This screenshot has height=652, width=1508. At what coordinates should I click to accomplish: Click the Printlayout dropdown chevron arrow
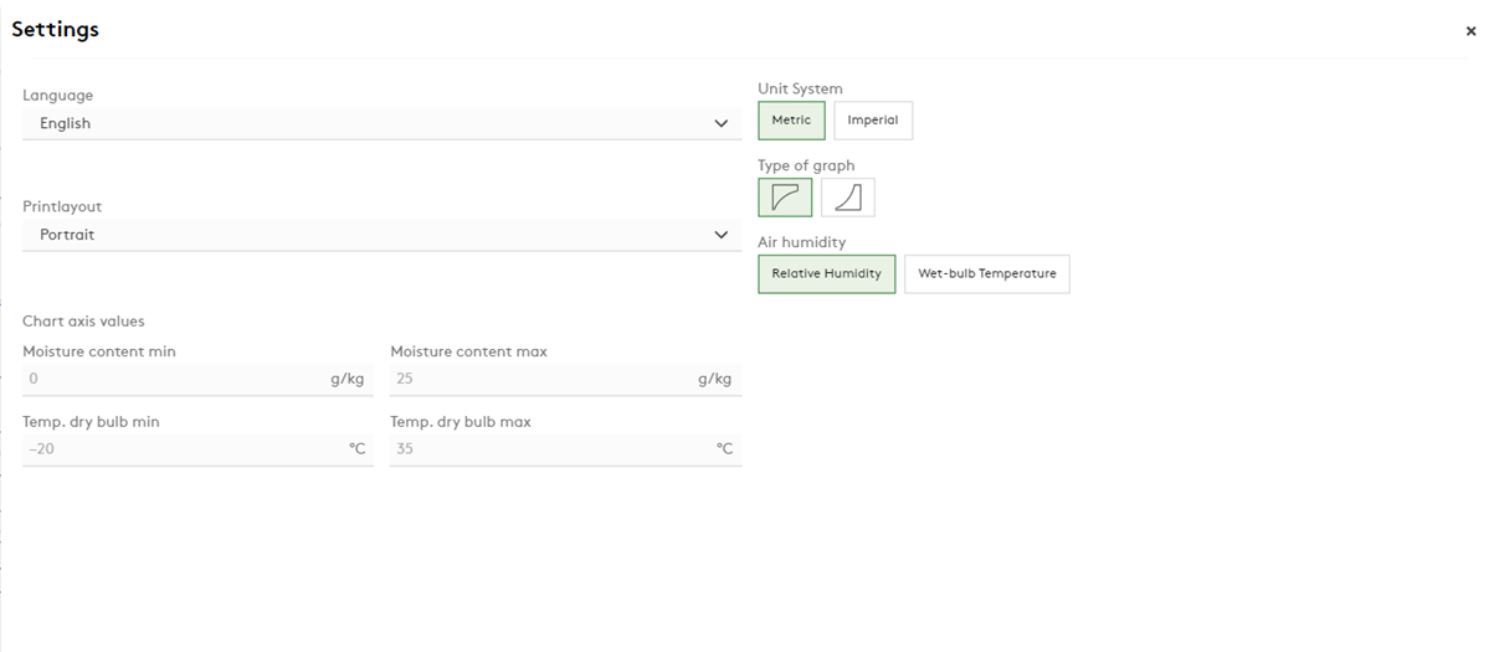(x=721, y=235)
